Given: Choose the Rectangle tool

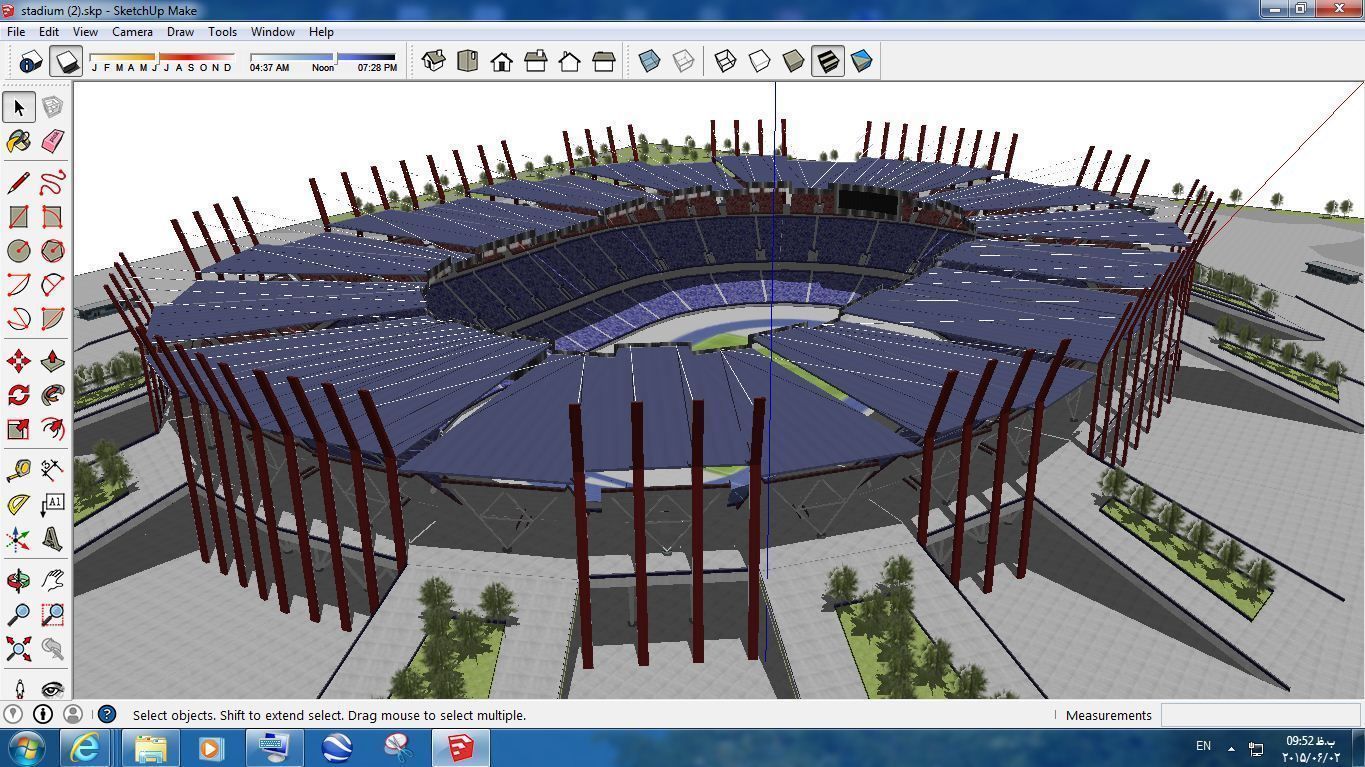Looking at the screenshot, I should [18, 216].
